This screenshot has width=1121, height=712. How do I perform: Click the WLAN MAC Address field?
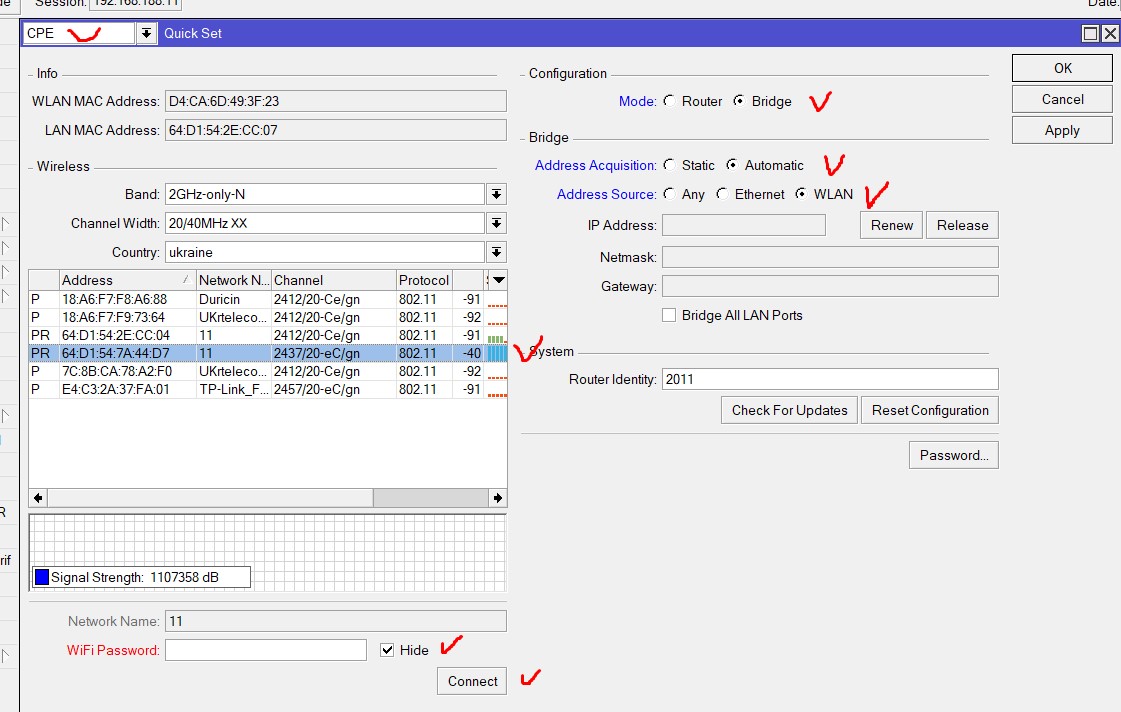click(336, 101)
